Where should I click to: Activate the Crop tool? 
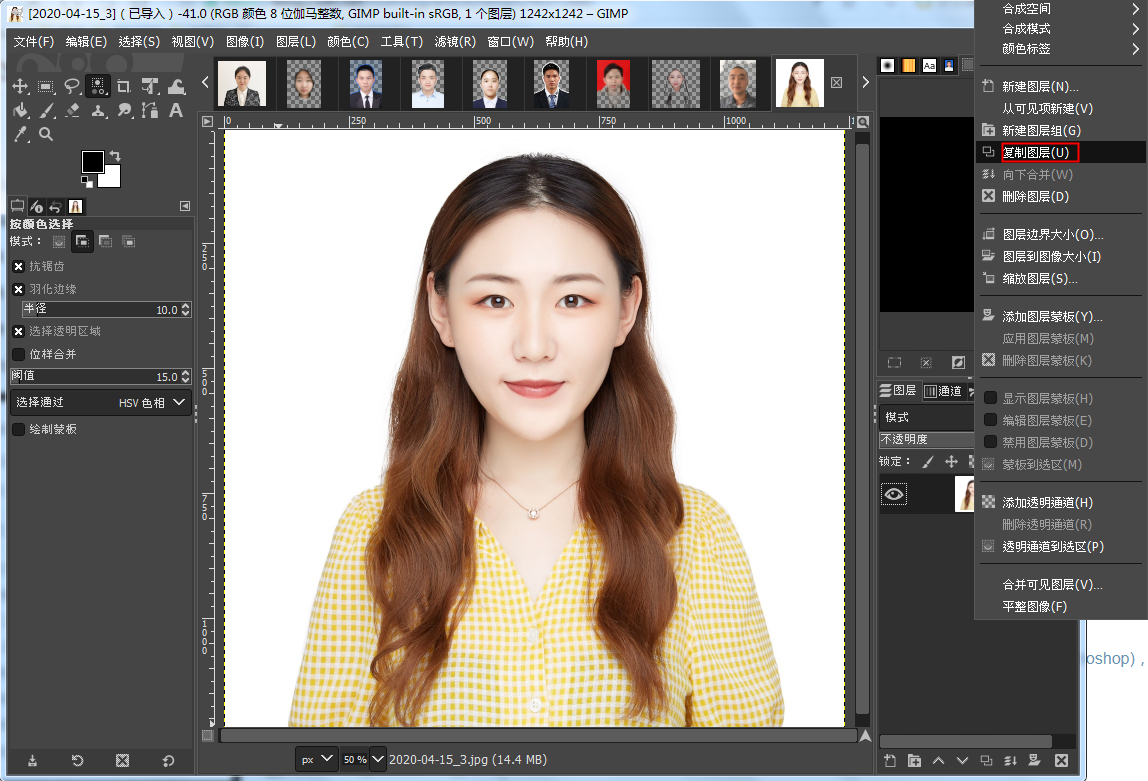[x=124, y=86]
